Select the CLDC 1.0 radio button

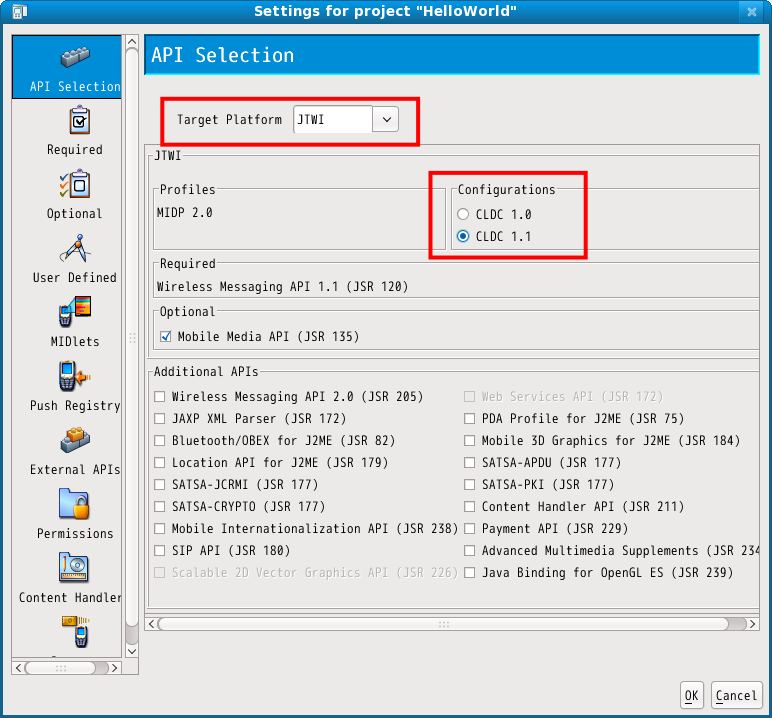462,214
